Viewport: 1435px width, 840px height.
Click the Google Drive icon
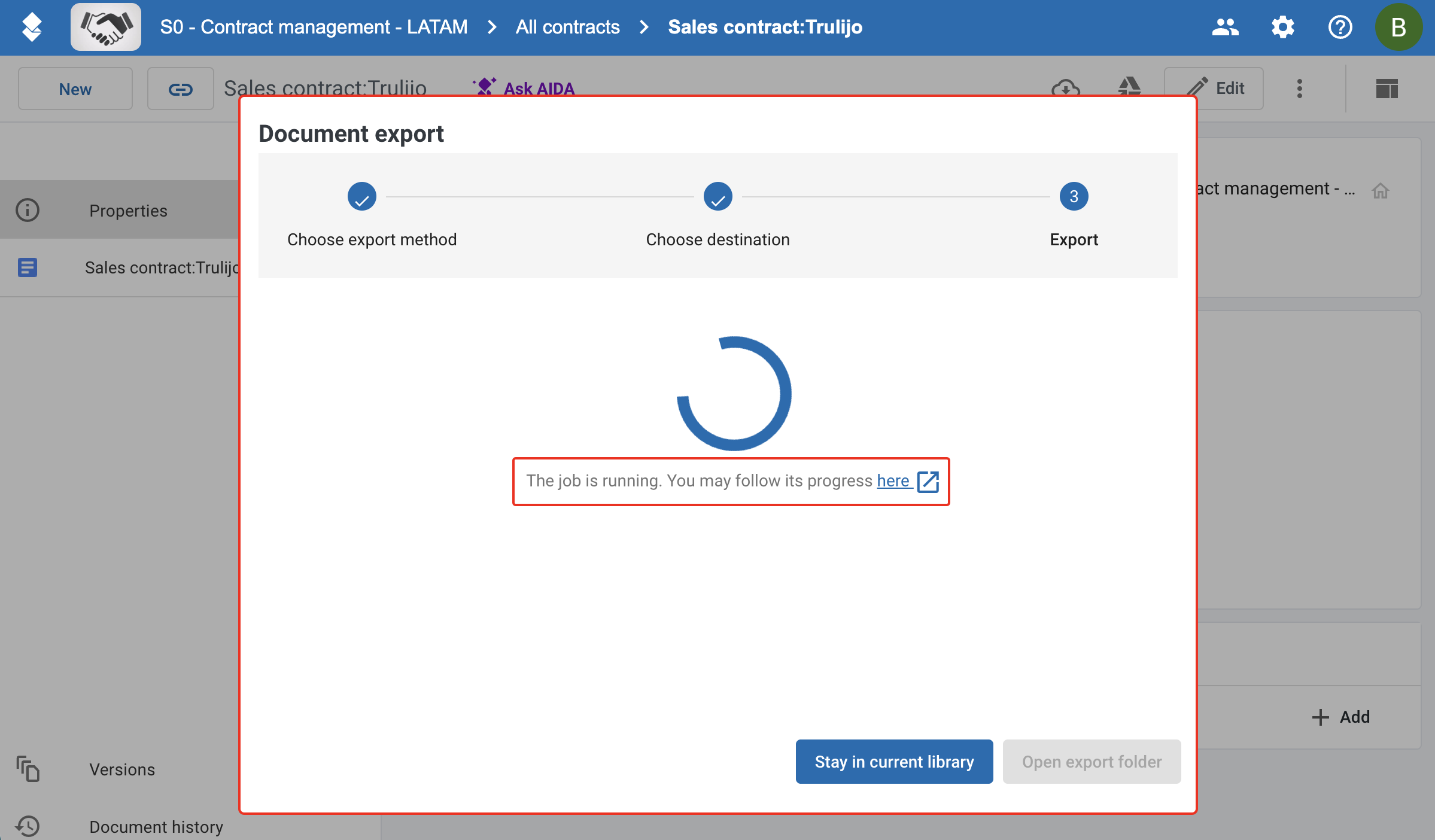[x=1129, y=87]
